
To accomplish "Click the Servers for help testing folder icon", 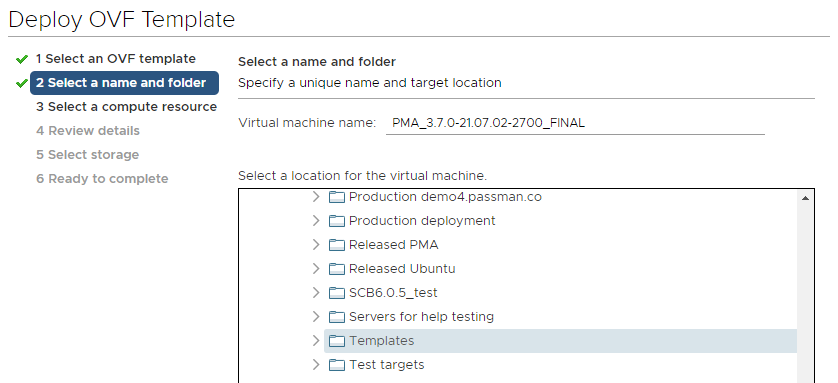I will 337,317.
